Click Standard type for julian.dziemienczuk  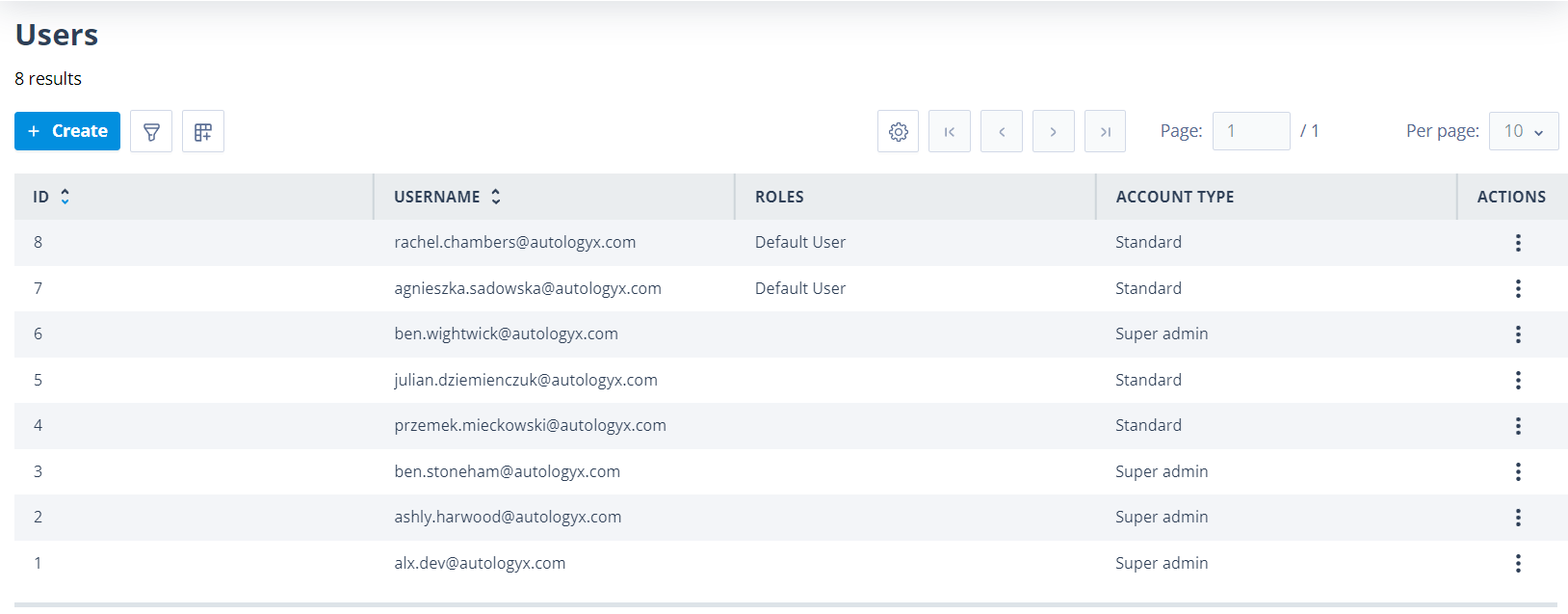[x=1148, y=380]
